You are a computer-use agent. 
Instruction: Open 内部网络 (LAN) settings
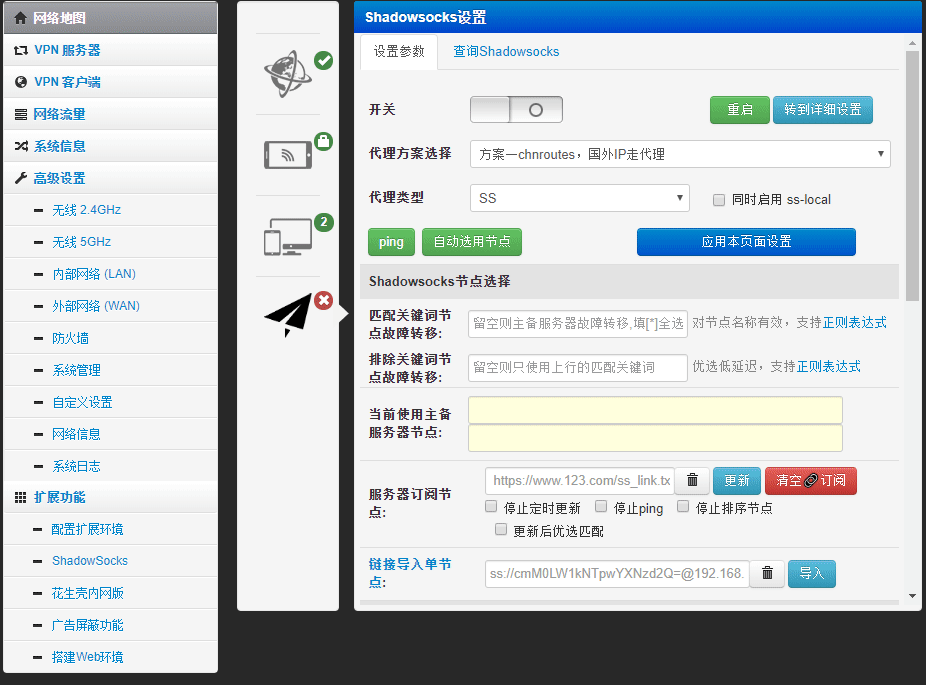pos(111,274)
